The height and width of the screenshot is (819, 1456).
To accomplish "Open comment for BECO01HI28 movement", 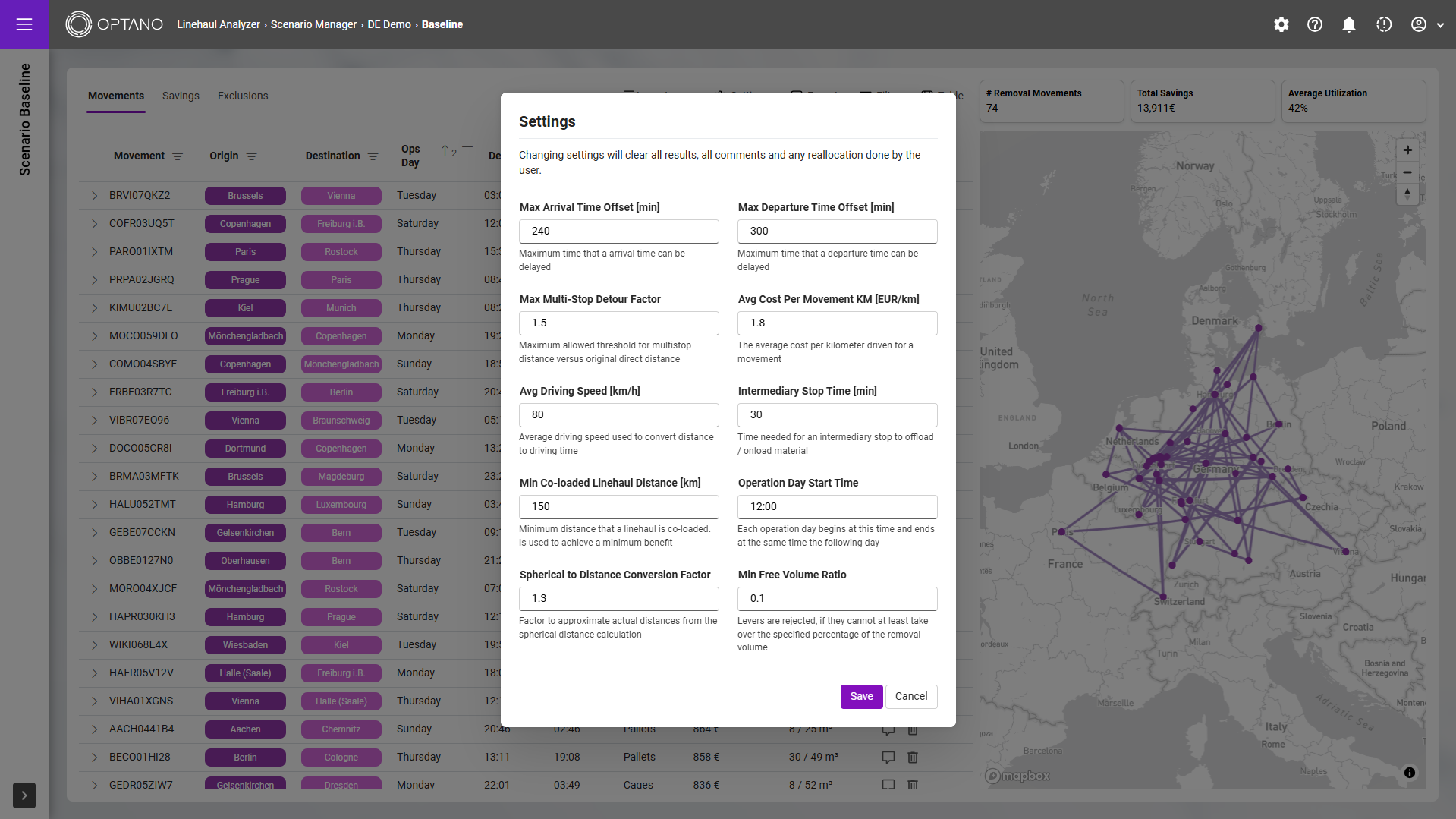I will click(x=888, y=757).
